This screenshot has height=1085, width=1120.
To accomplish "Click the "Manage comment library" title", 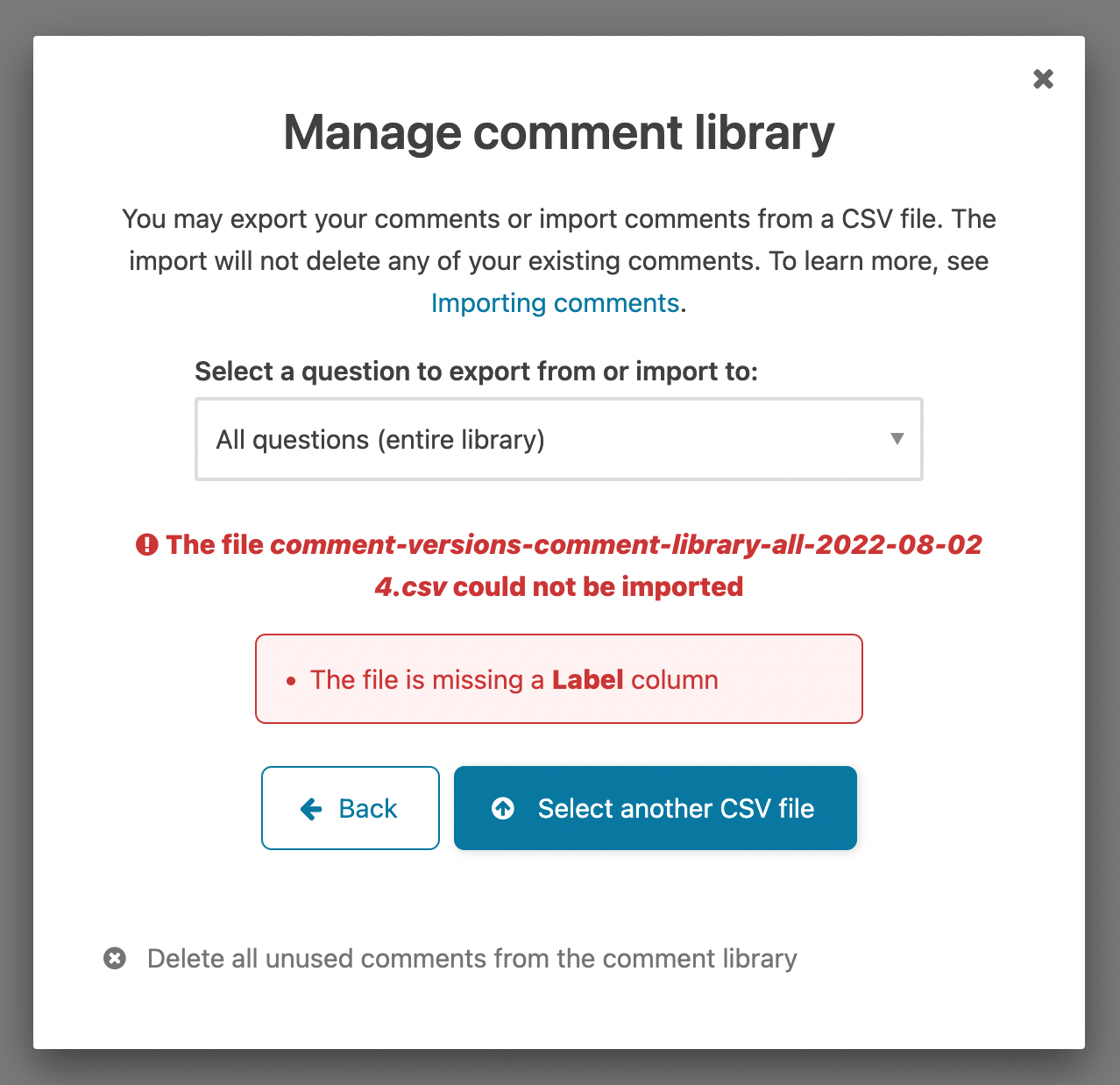I will click(558, 132).
